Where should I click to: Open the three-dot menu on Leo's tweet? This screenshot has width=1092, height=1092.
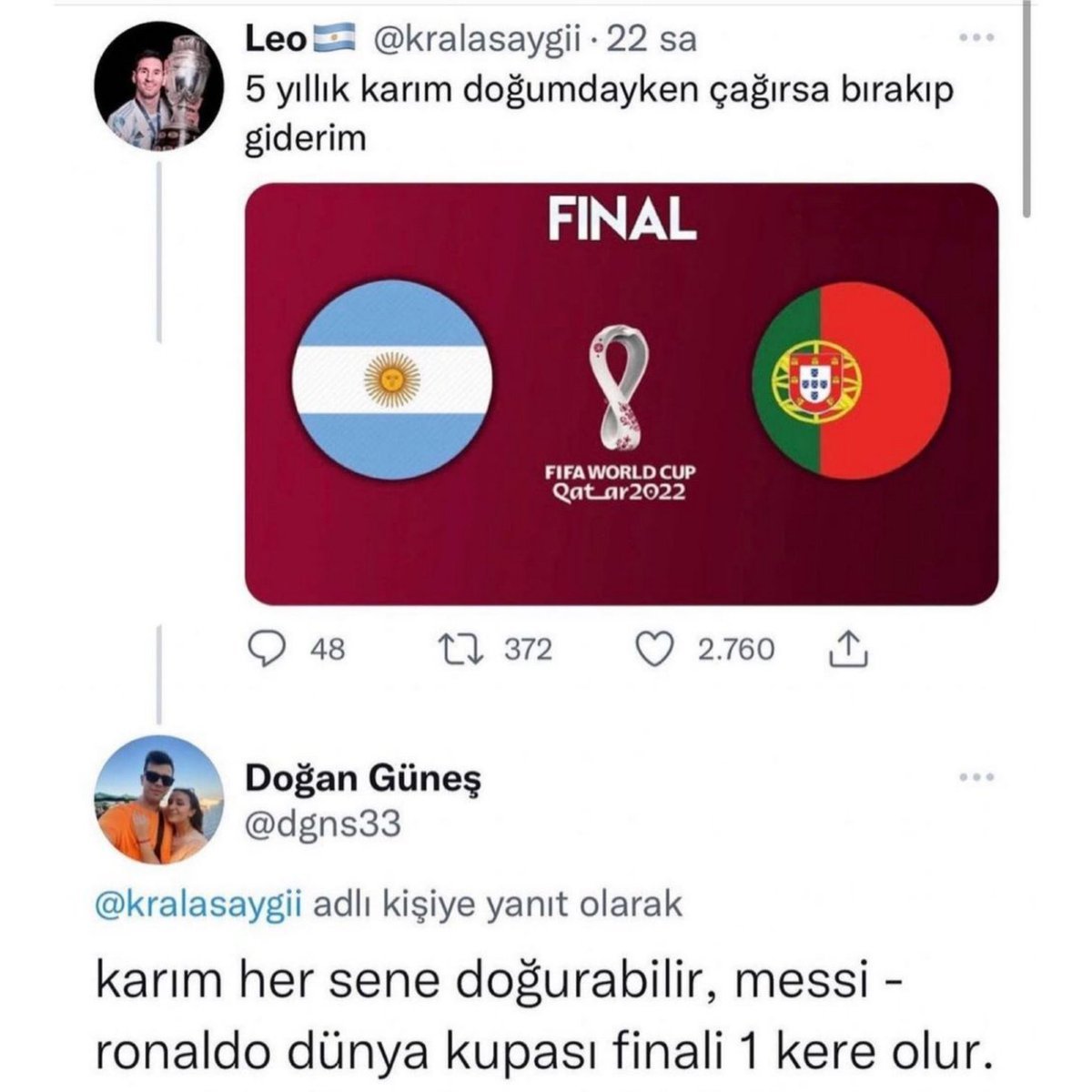click(980, 39)
